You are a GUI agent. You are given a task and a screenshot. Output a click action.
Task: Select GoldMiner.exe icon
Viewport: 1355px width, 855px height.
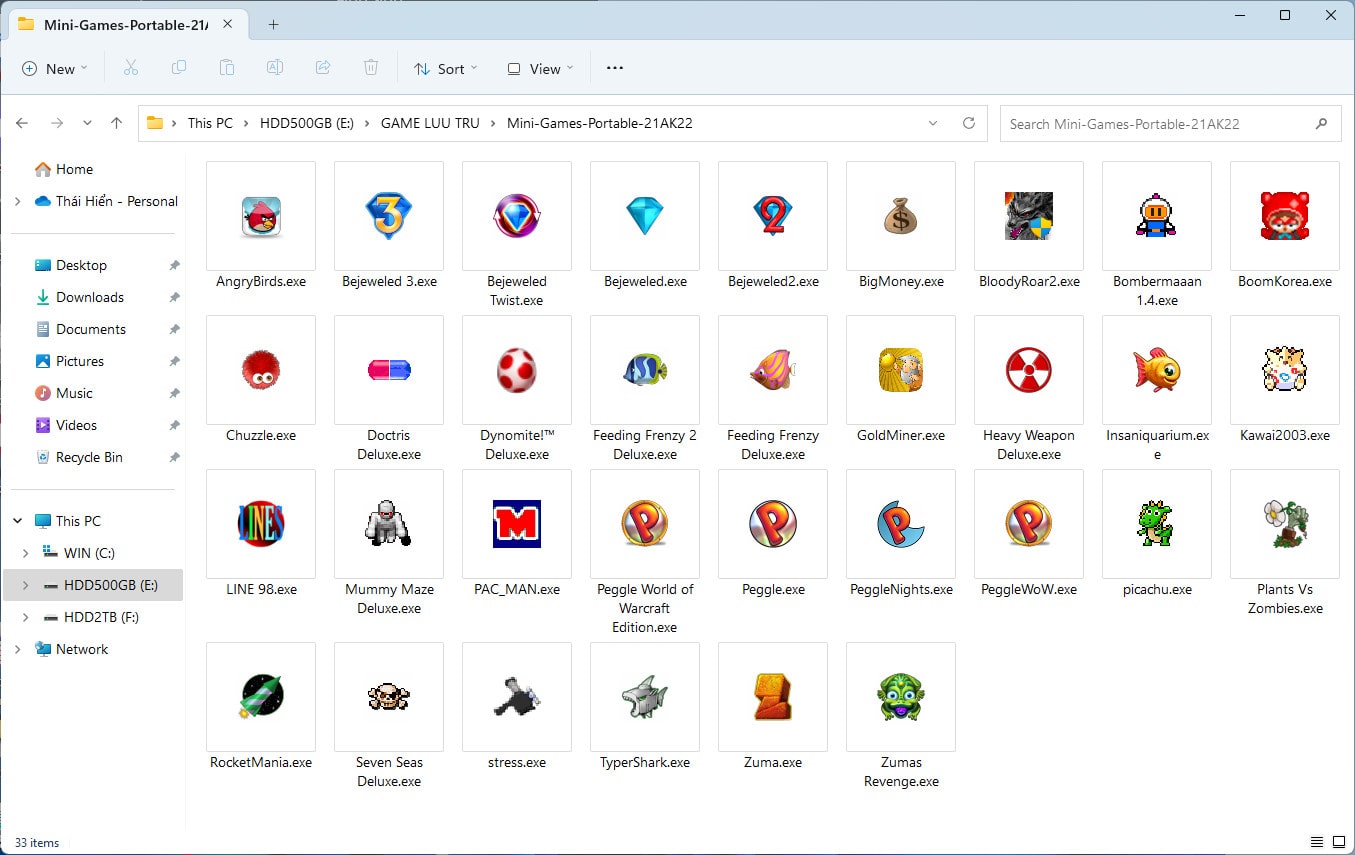901,370
